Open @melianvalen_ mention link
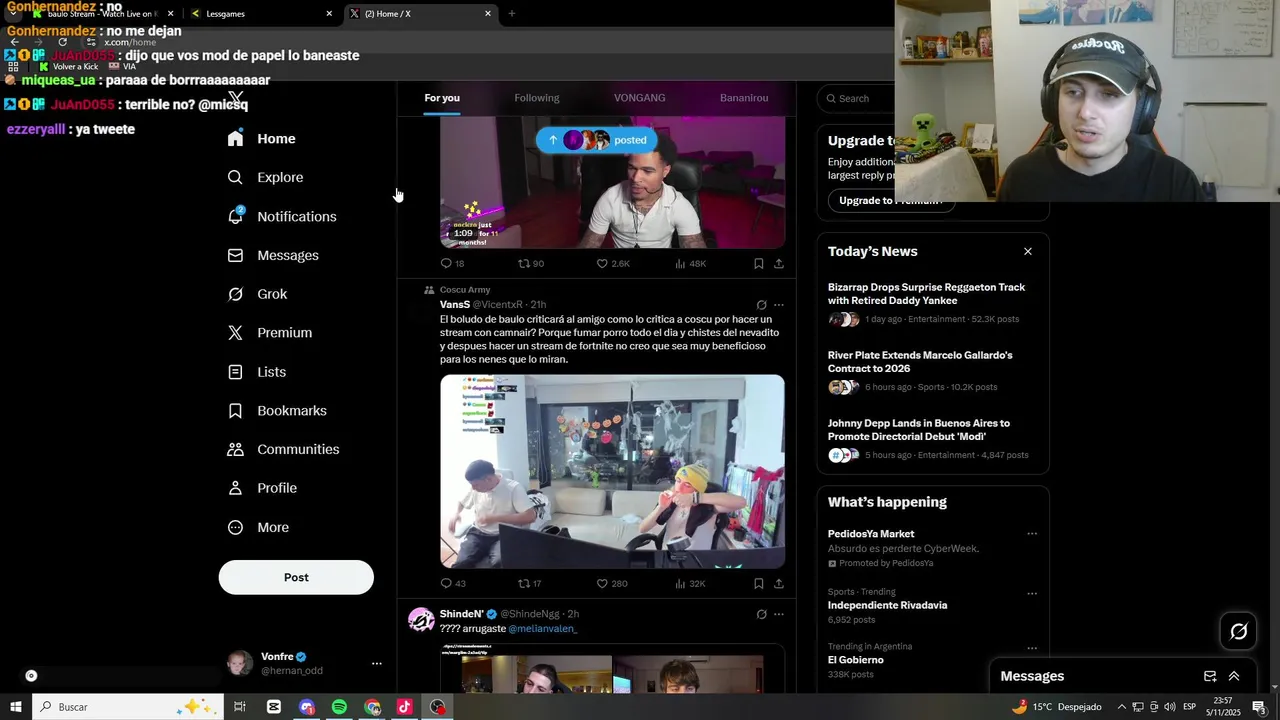This screenshot has height=720, width=1280. 543,628
